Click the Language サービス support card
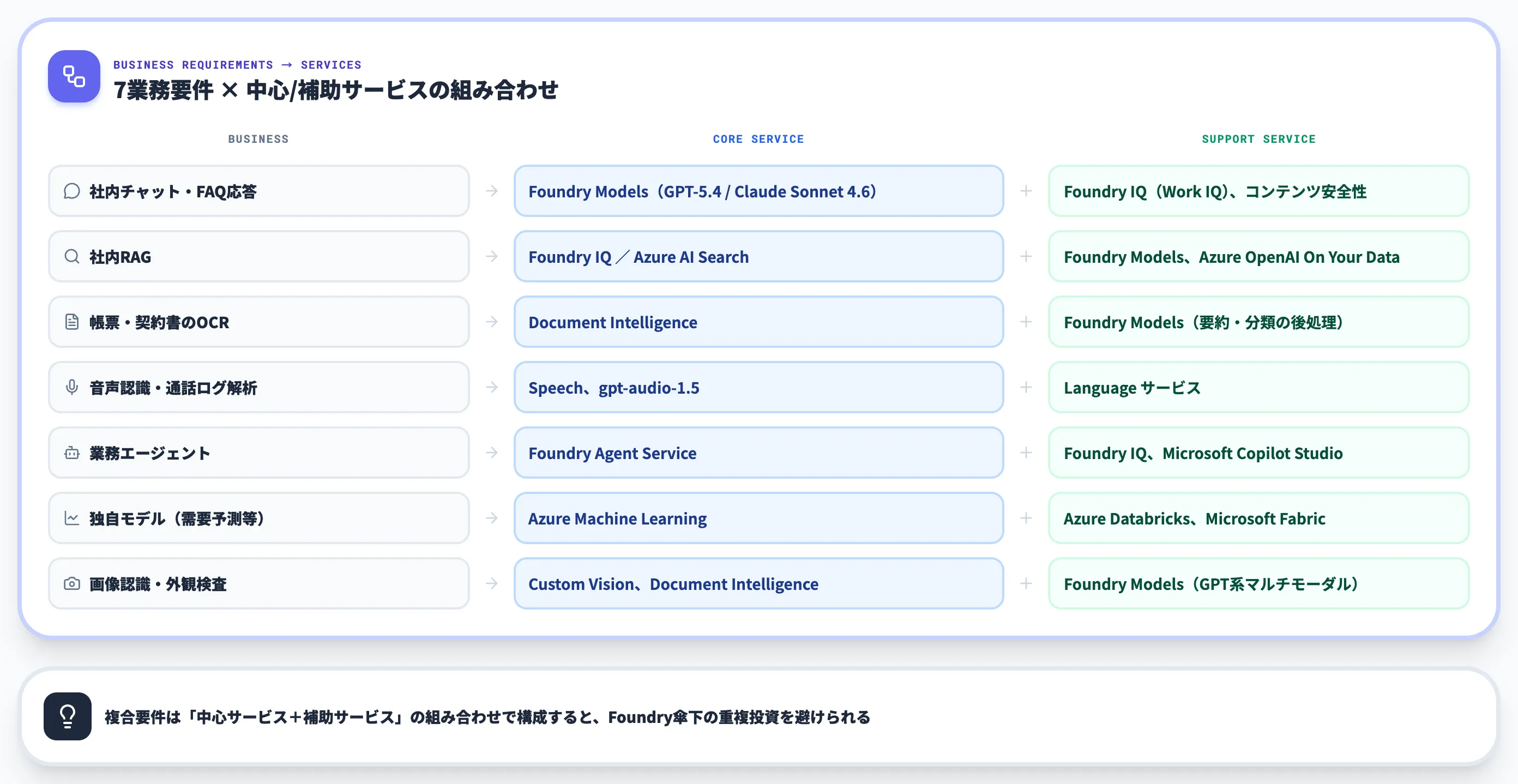 pyautogui.click(x=1258, y=387)
